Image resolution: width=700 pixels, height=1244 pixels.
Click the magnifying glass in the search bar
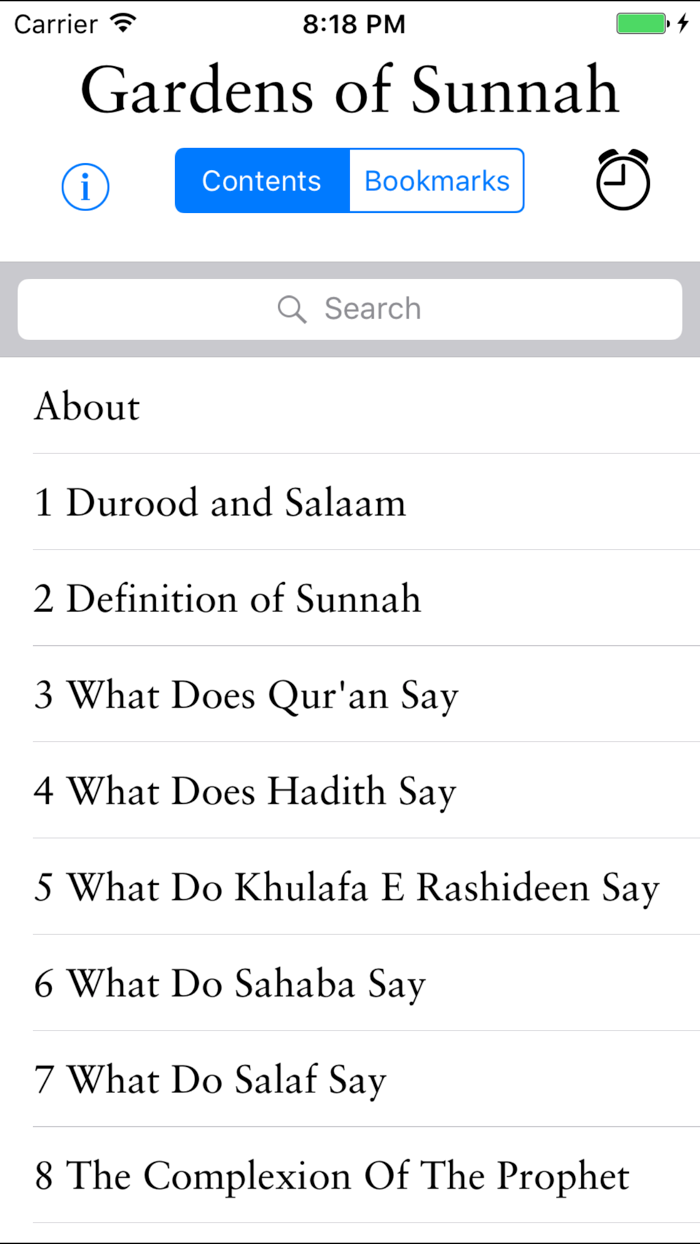tap(291, 308)
